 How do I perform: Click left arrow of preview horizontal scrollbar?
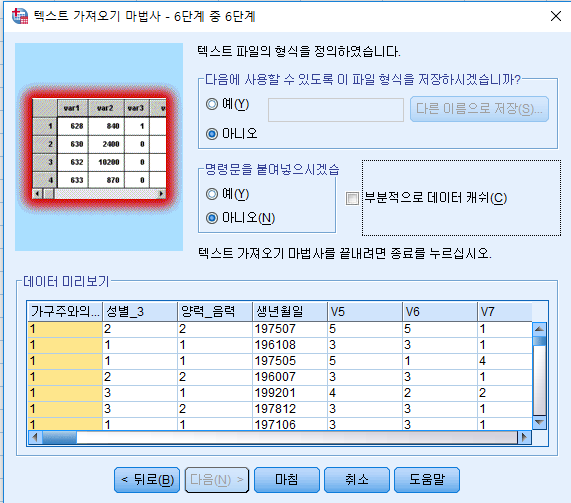[35, 437]
